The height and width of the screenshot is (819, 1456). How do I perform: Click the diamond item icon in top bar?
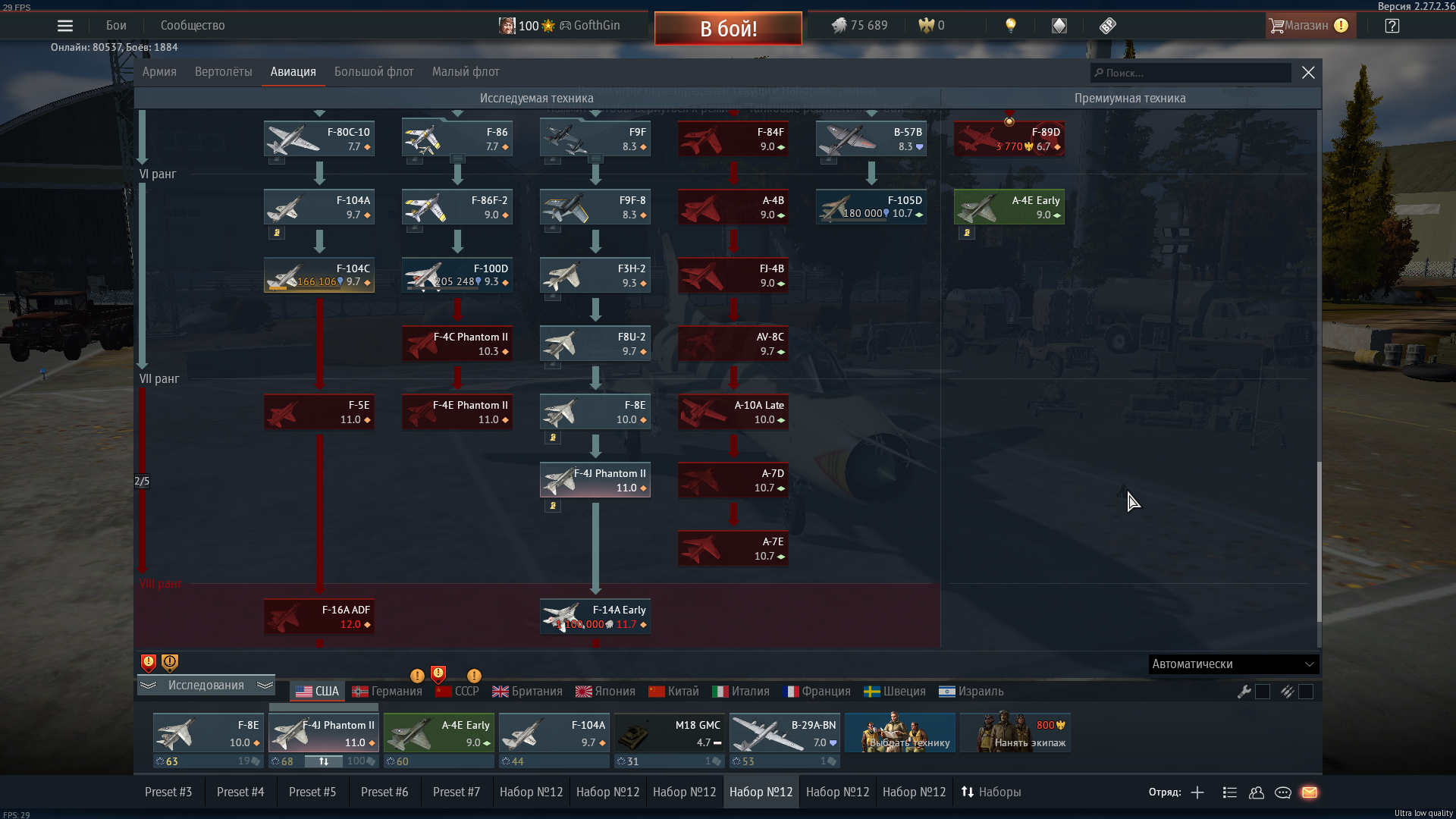(1059, 26)
